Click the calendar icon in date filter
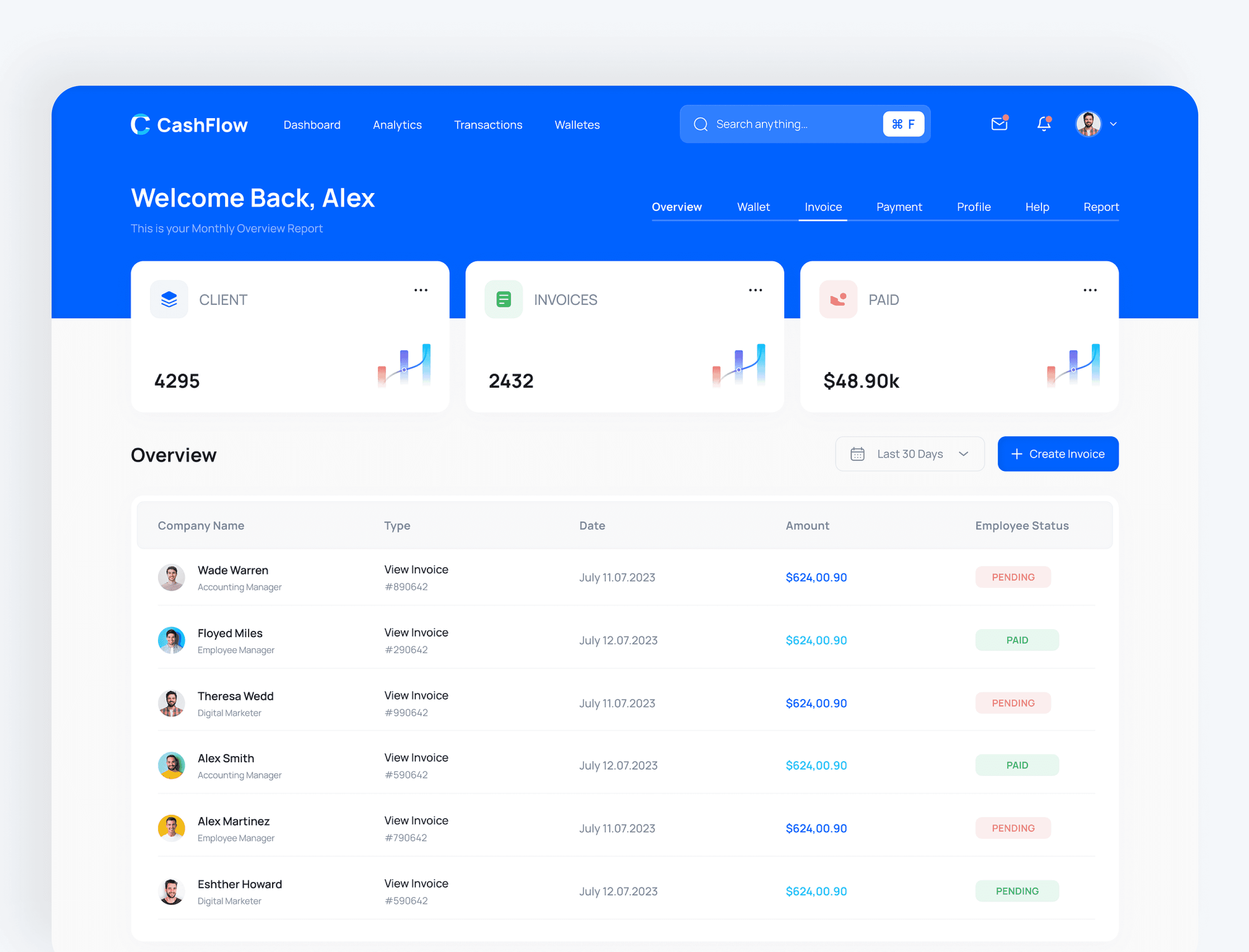Viewport: 1249px width, 952px height. pos(857,454)
